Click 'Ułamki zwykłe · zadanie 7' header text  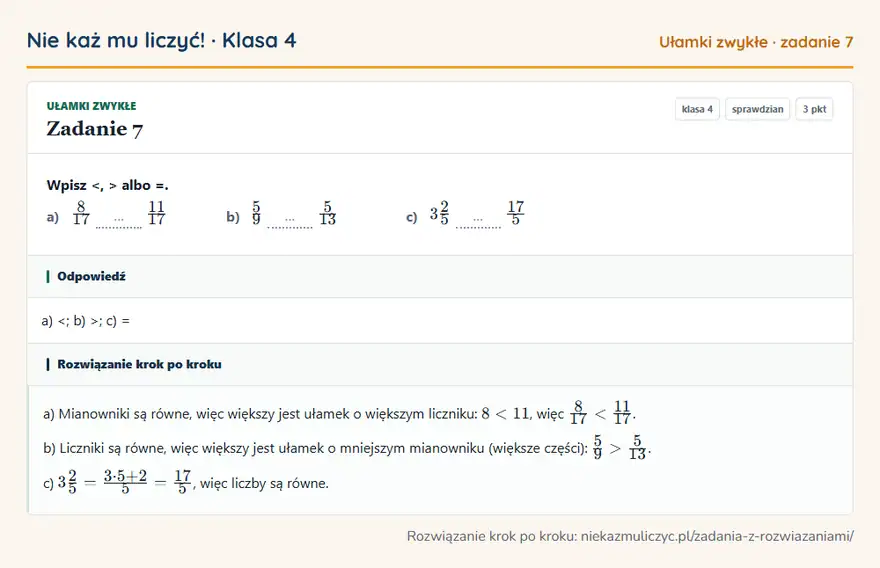pyautogui.click(x=756, y=42)
